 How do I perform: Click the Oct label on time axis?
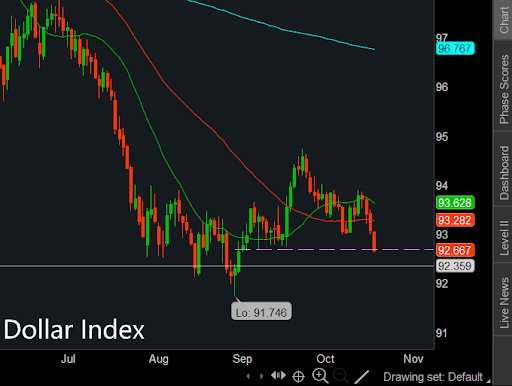point(325,359)
